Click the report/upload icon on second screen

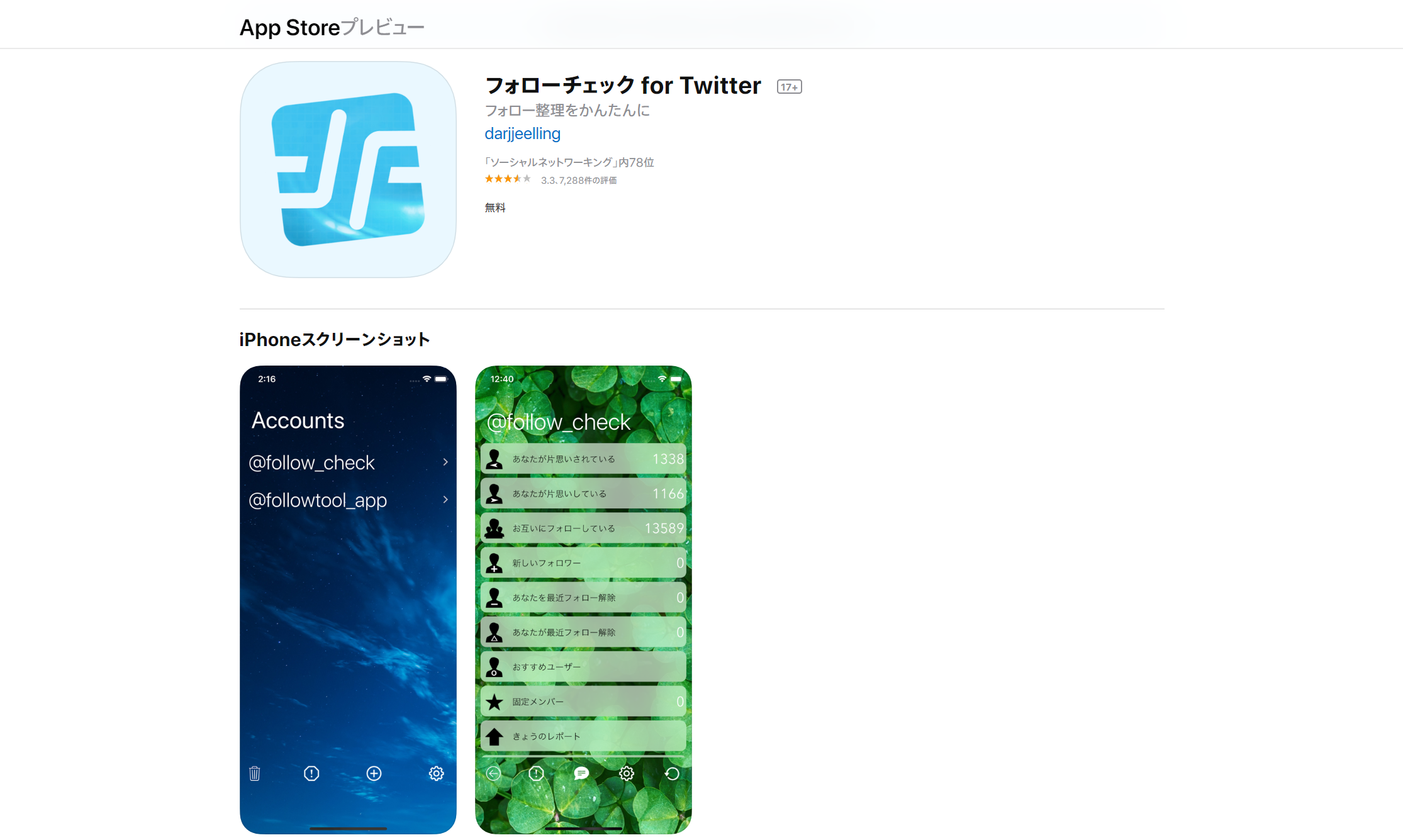(497, 736)
